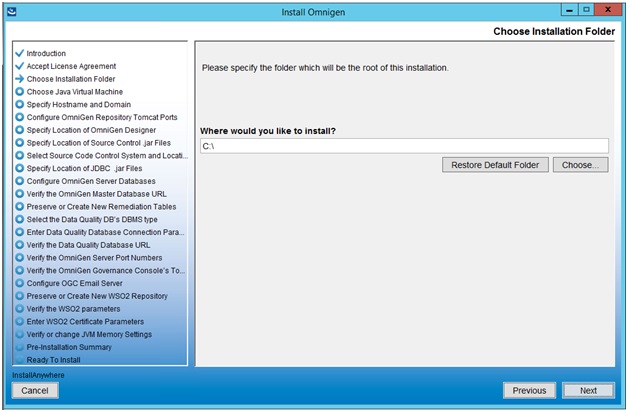628x412 pixels.
Task: Select the 'Introduction' step text
Action: click(x=46, y=53)
